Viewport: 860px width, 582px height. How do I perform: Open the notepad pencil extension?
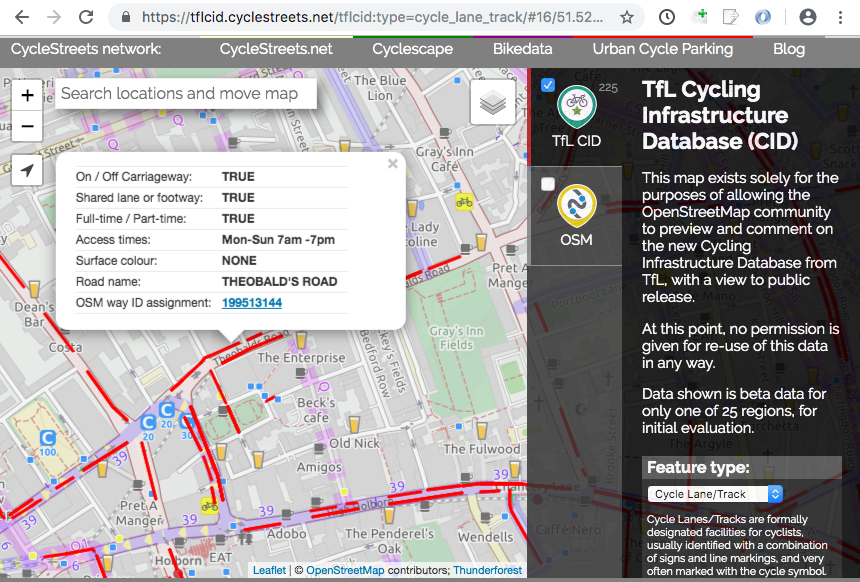[x=731, y=18]
